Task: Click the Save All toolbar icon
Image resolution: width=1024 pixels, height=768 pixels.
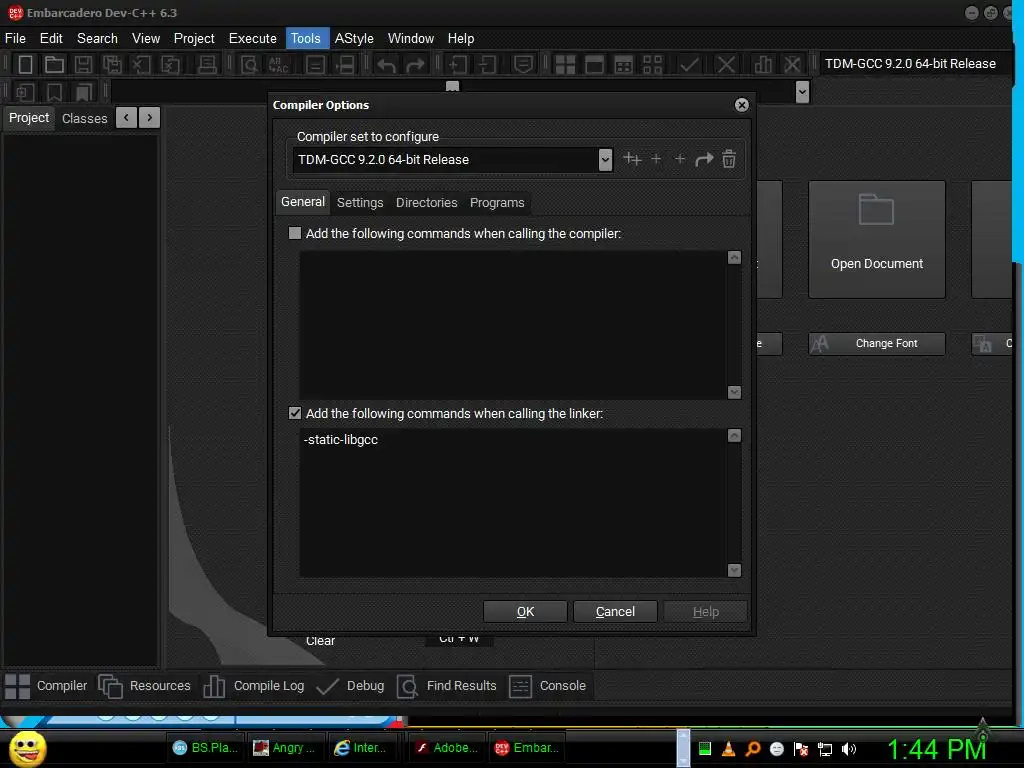Action: click(112, 64)
